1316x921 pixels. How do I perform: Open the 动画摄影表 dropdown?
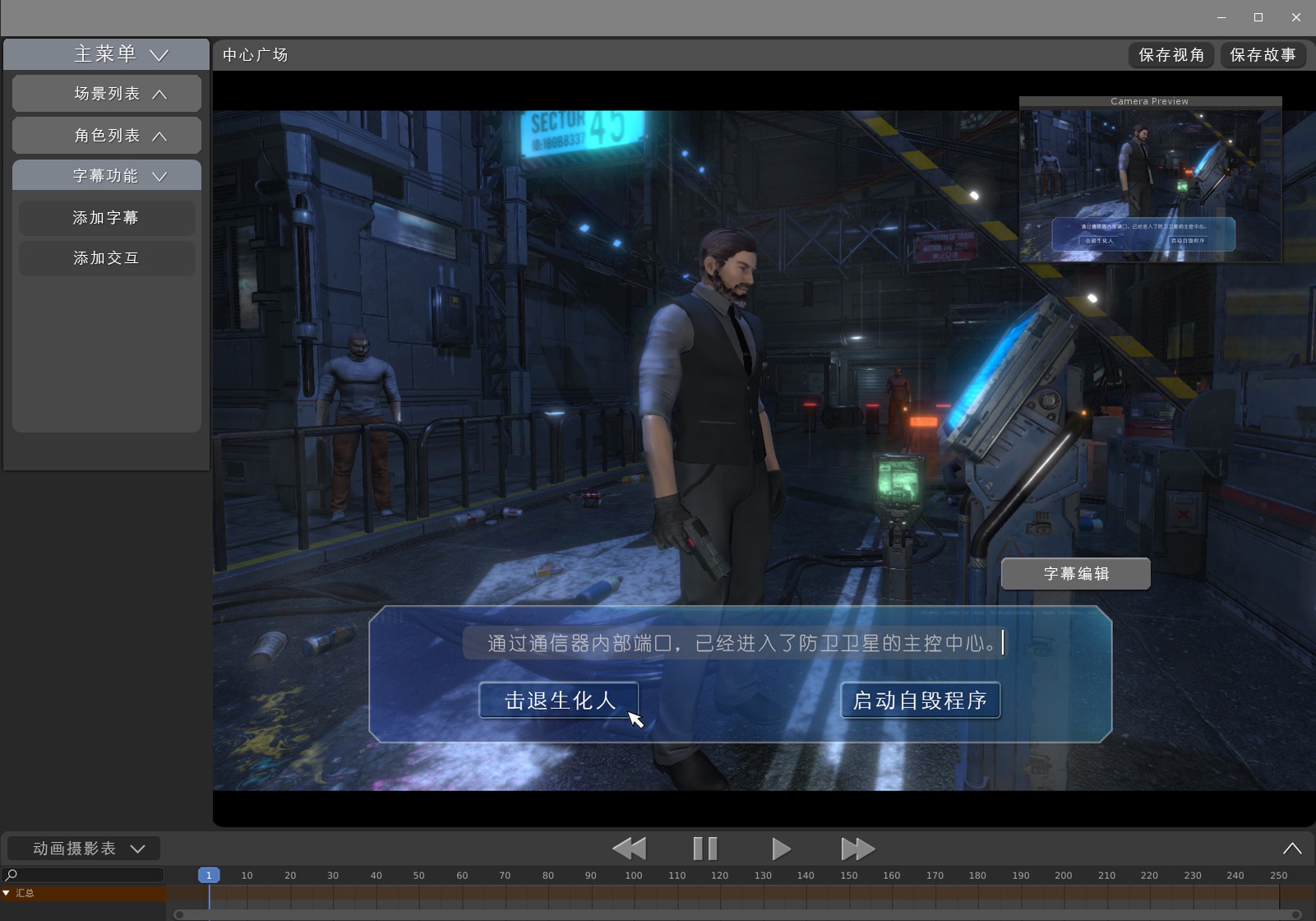click(84, 849)
